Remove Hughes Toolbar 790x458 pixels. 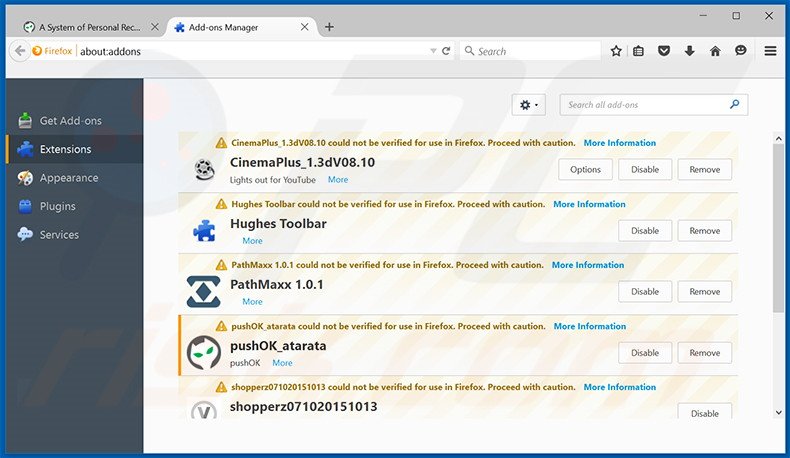(704, 231)
